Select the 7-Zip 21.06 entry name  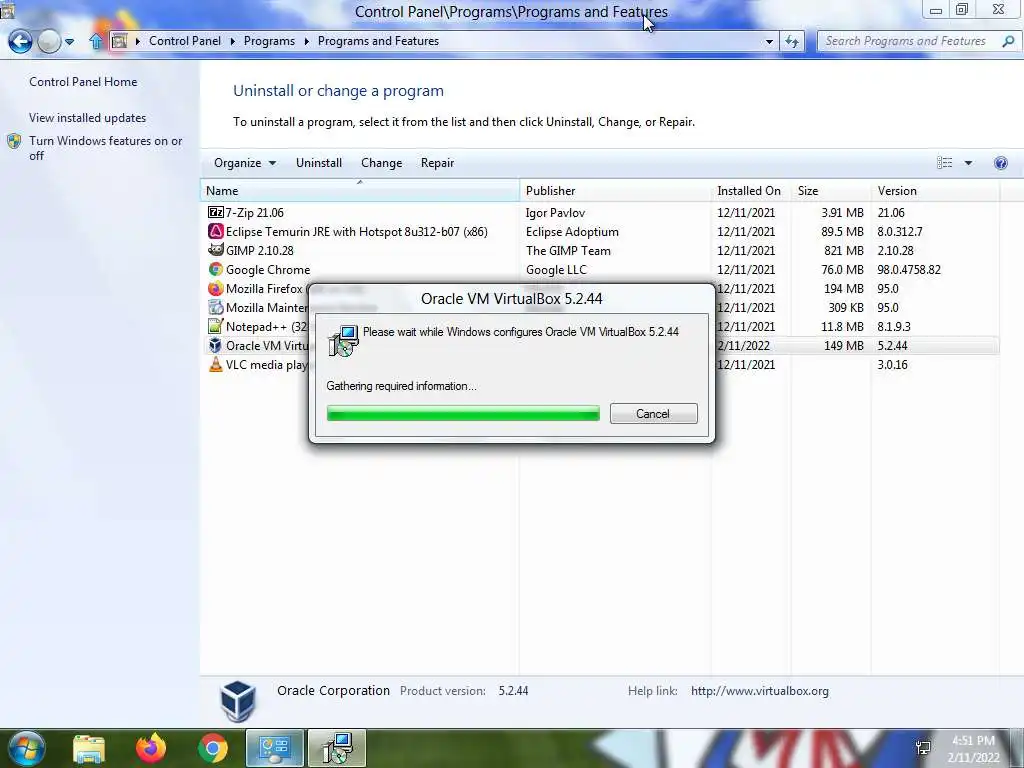[x=255, y=212]
